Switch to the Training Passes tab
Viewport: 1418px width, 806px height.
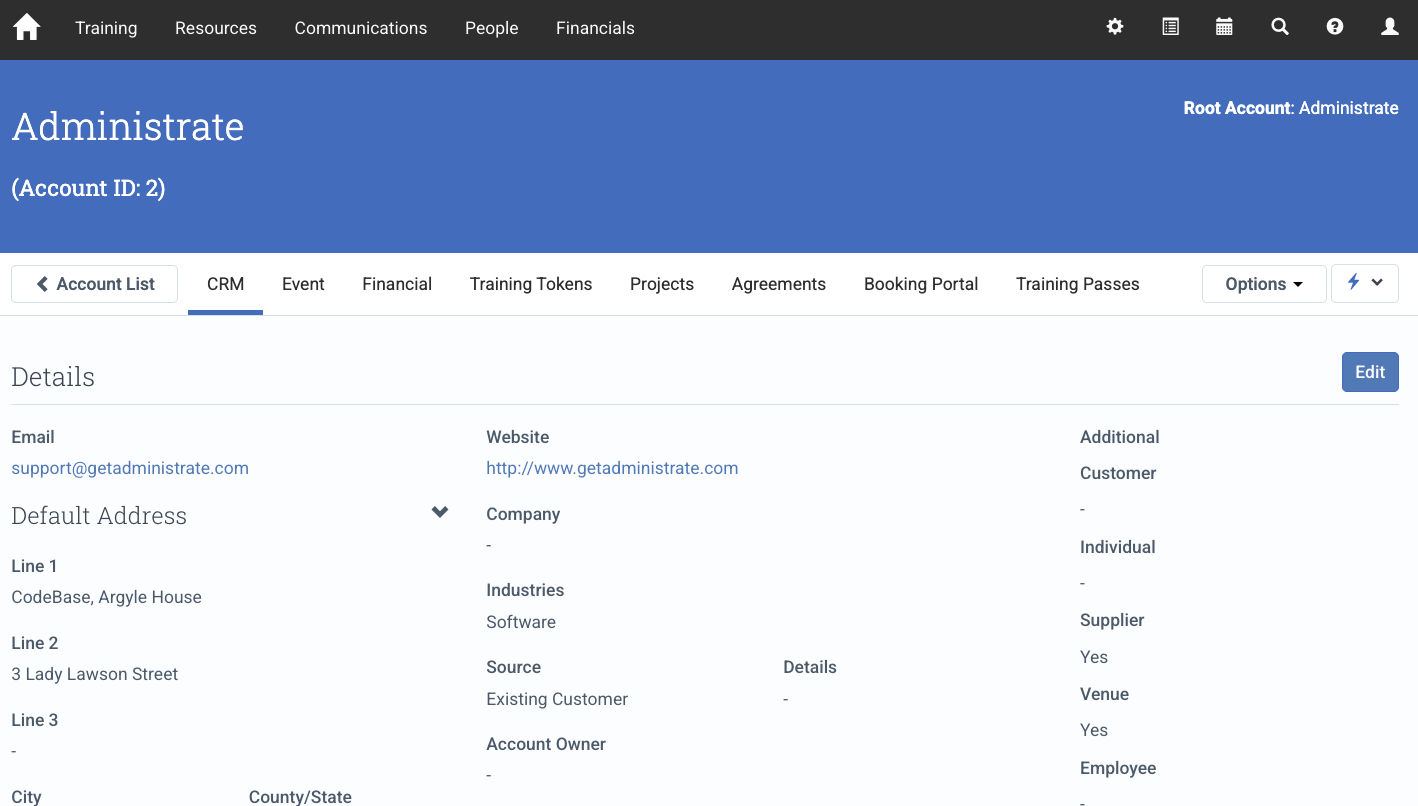(1078, 284)
